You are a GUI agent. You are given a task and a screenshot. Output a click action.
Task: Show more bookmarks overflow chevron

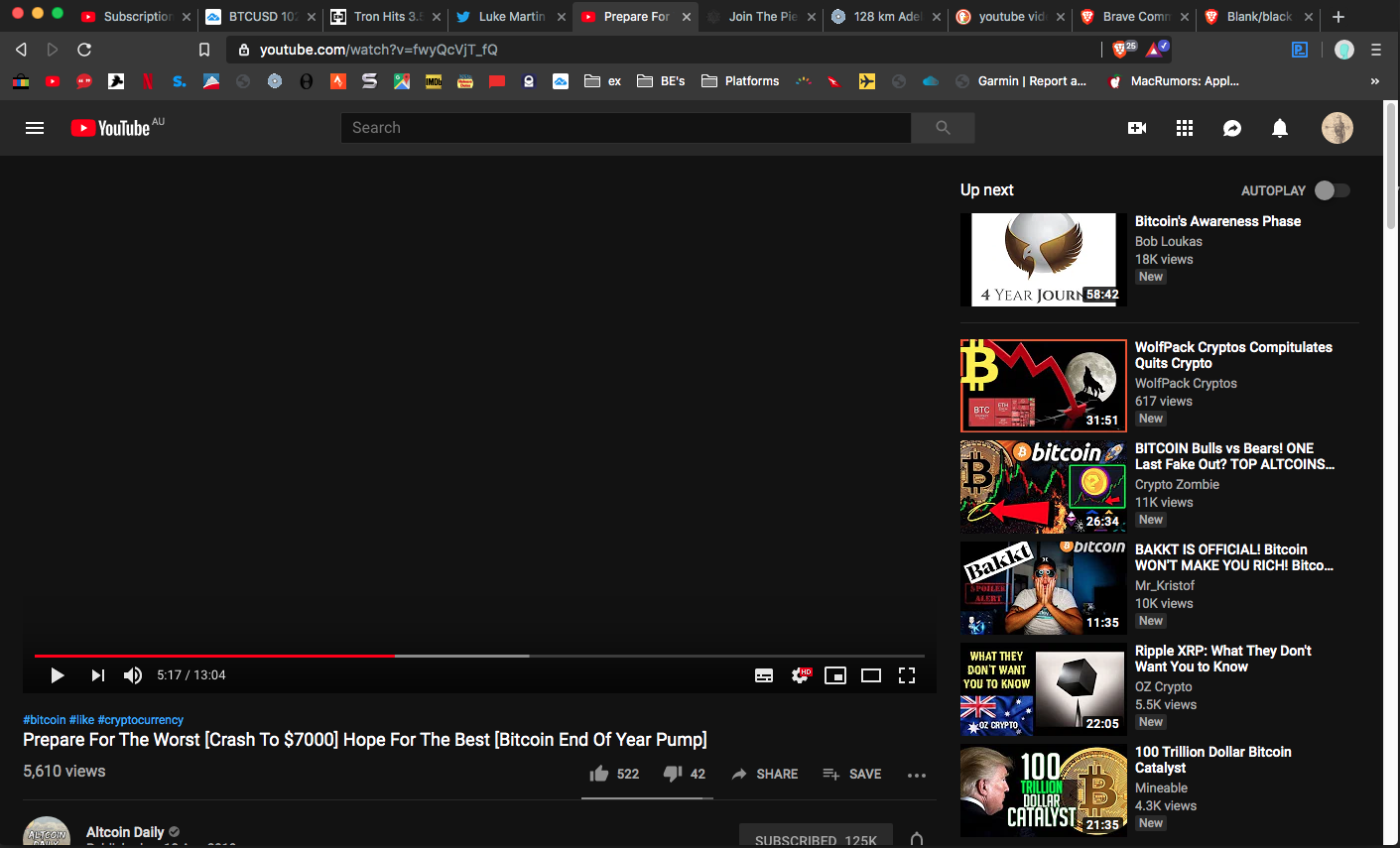[1374, 81]
